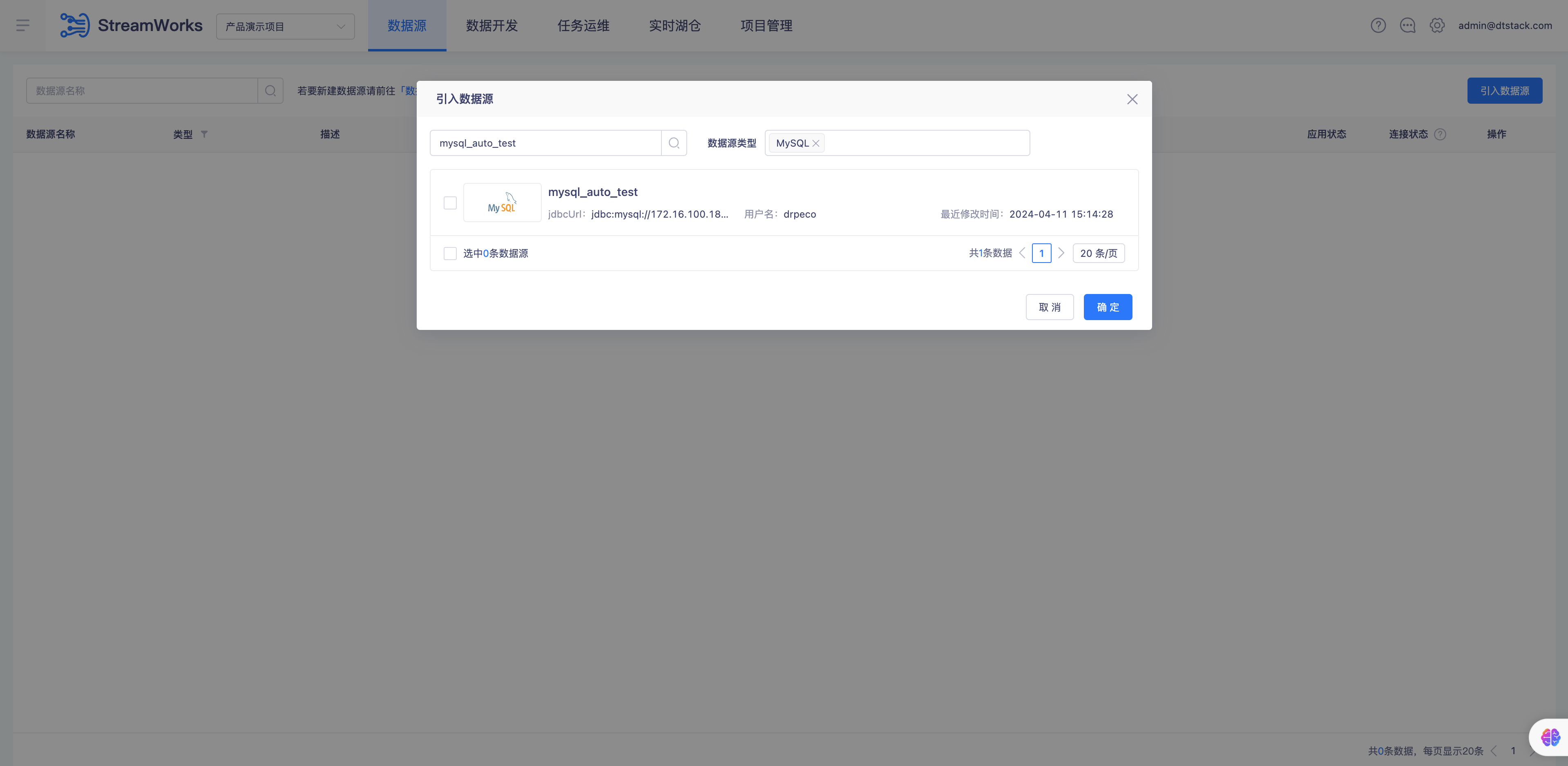Switch to the 数据开发 tab

[x=492, y=26]
